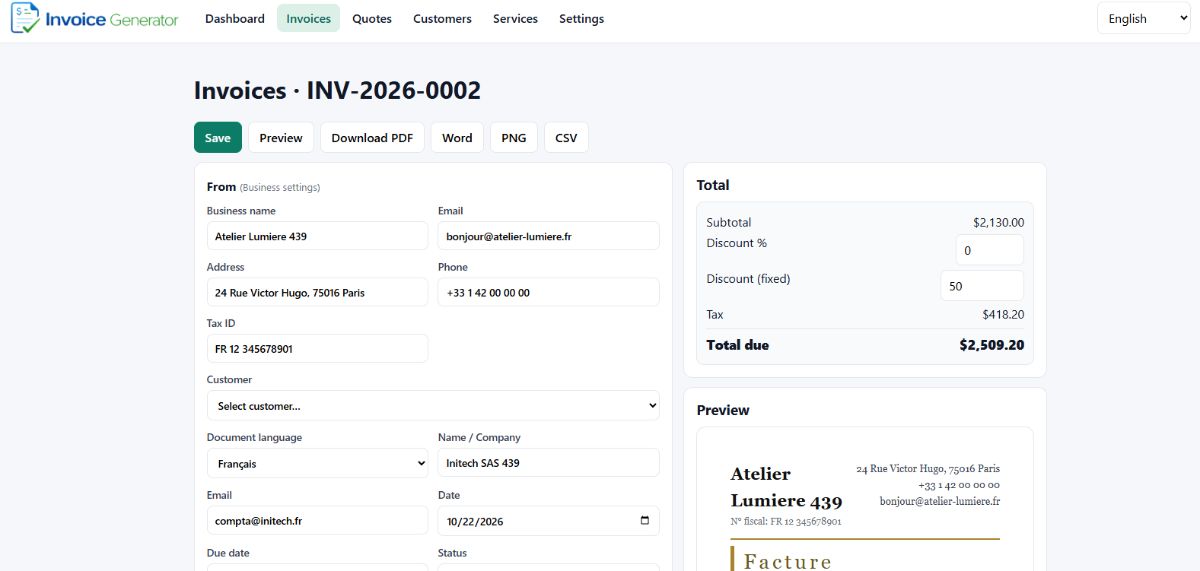This screenshot has width=1200, height=571.
Task: Export the invoice as PNG
Action: [514, 138]
